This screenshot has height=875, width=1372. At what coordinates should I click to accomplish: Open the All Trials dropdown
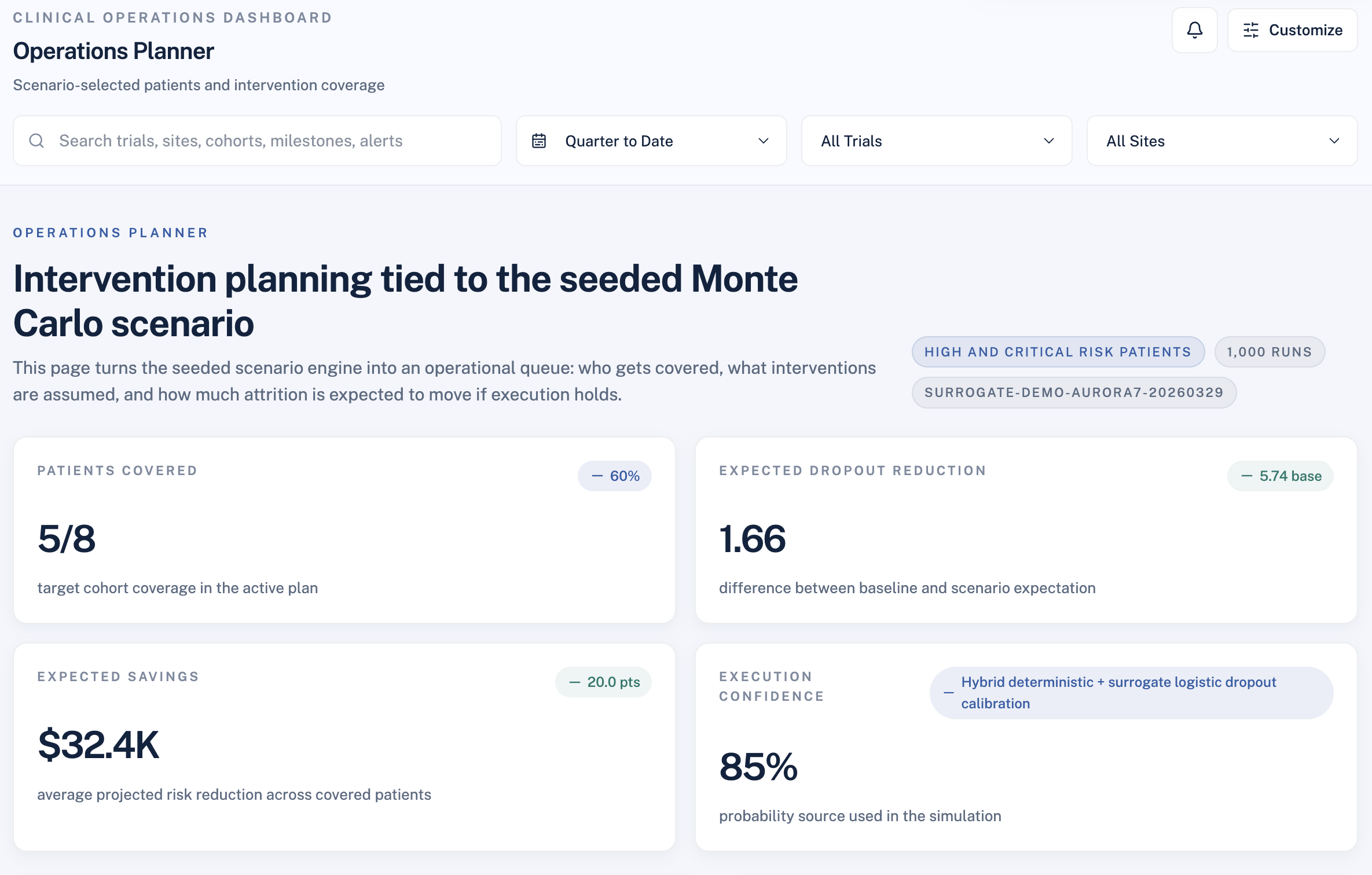(936, 141)
